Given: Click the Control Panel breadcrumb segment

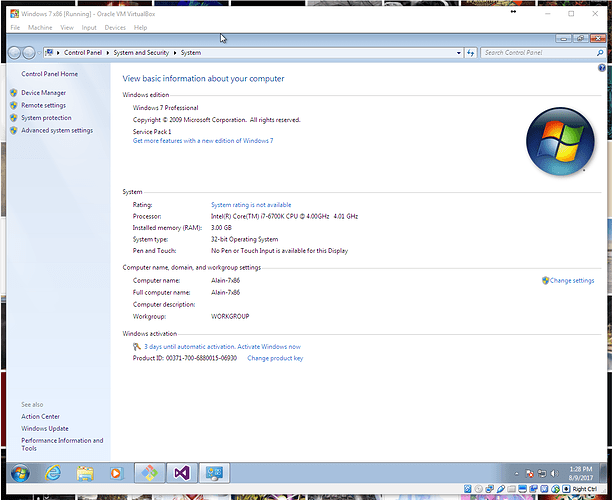Looking at the screenshot, I should (83, 53).
